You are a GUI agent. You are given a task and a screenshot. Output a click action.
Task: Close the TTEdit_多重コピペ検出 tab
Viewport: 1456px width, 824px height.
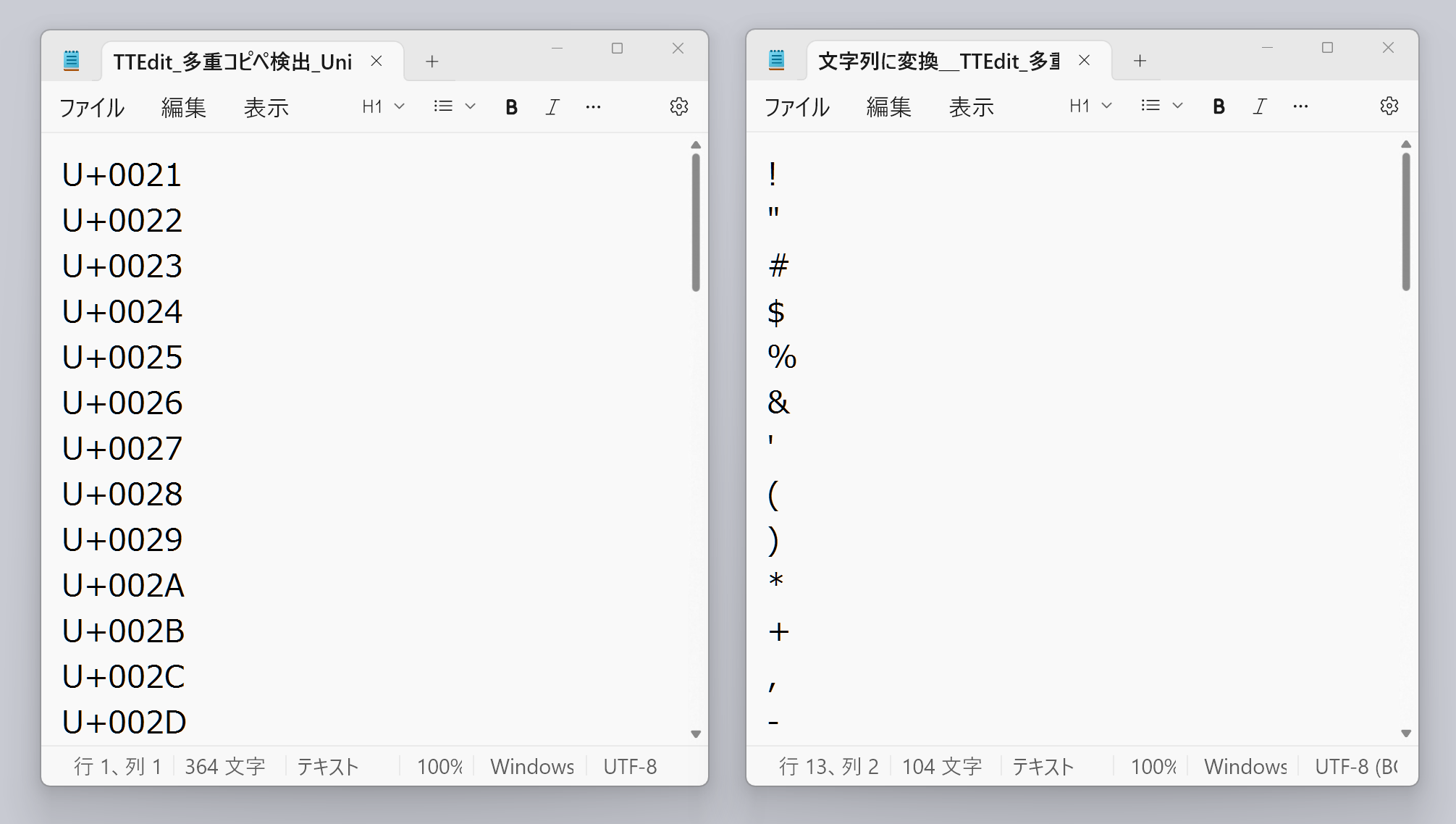click(x=376, y=62)
